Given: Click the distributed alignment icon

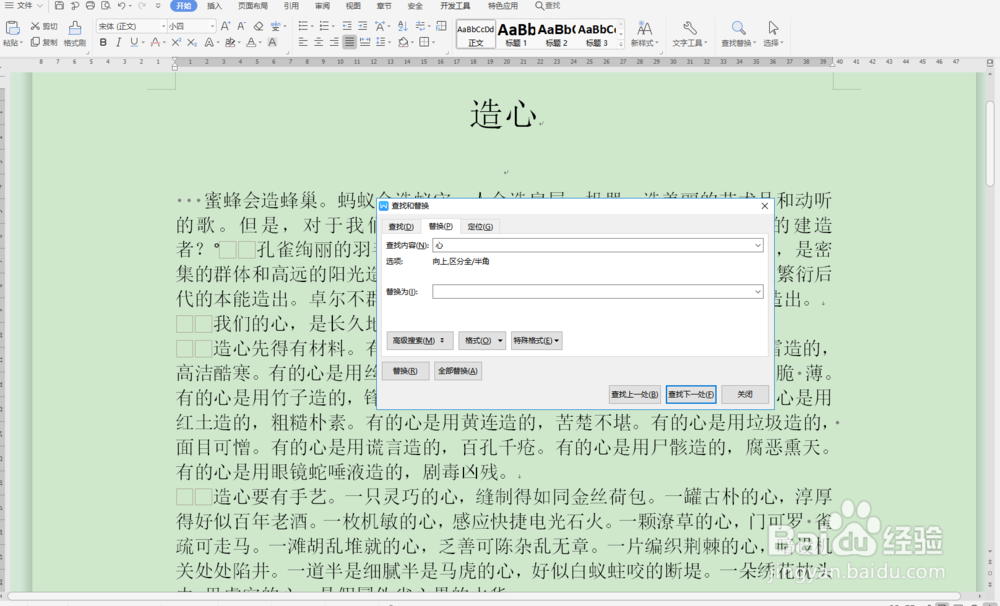Looking at the screenshot, I should click(365, 42).
